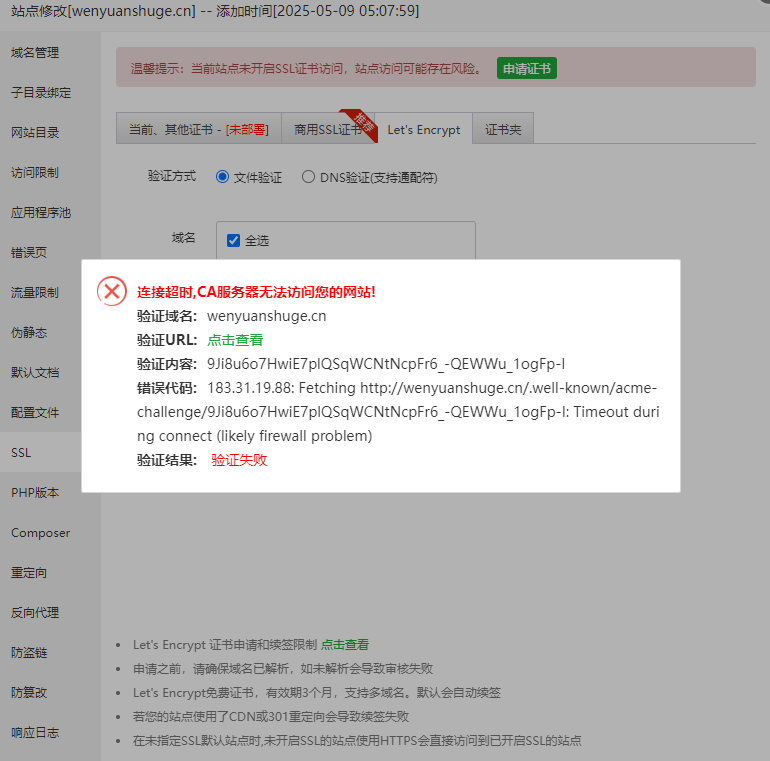
Task: Open 点击查看 link for renewal limits
Action: point(345,645)
